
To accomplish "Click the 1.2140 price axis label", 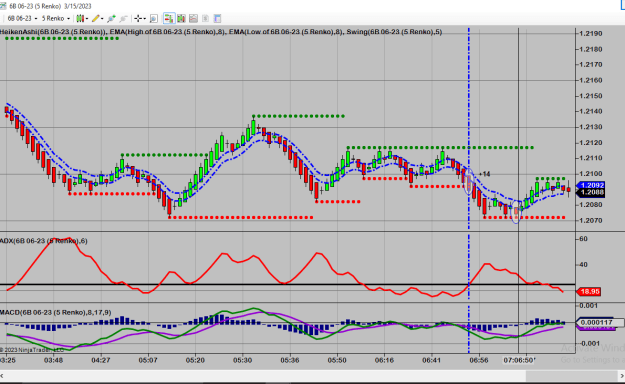I will tap(591, 111).
